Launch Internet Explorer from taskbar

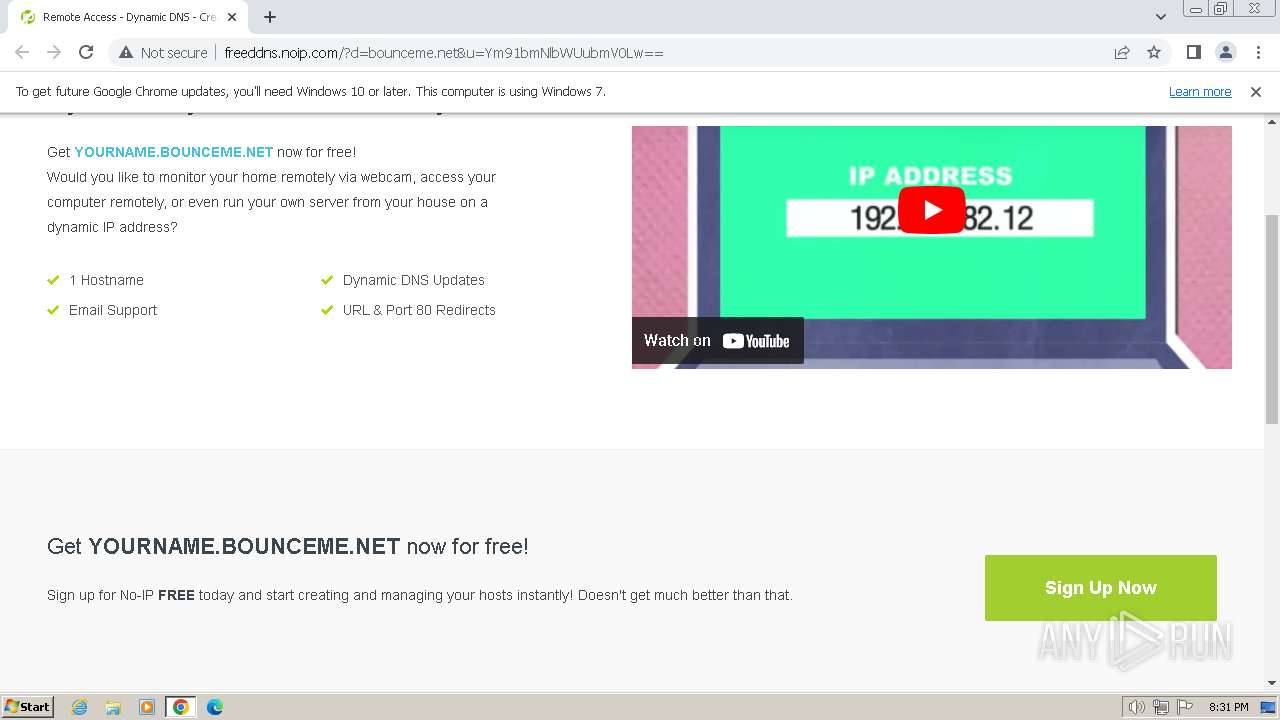click(80, 707)
